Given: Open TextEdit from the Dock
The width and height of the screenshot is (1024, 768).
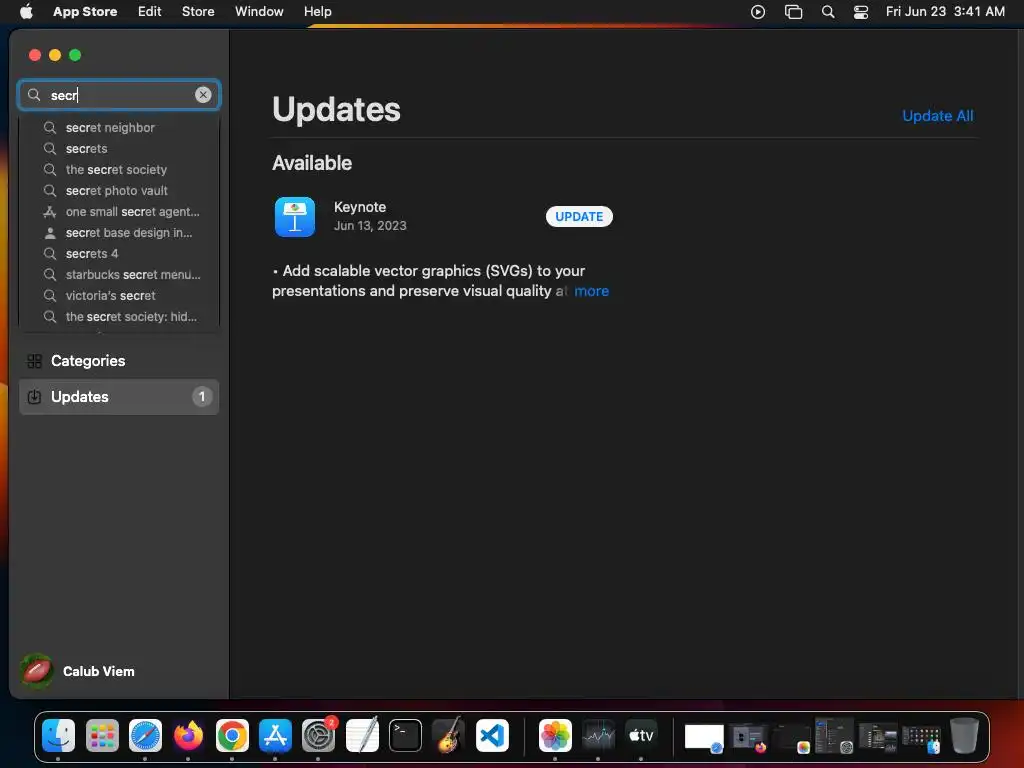Looking at the screenshot, I should pyautogui.click(x=362, y=735).
